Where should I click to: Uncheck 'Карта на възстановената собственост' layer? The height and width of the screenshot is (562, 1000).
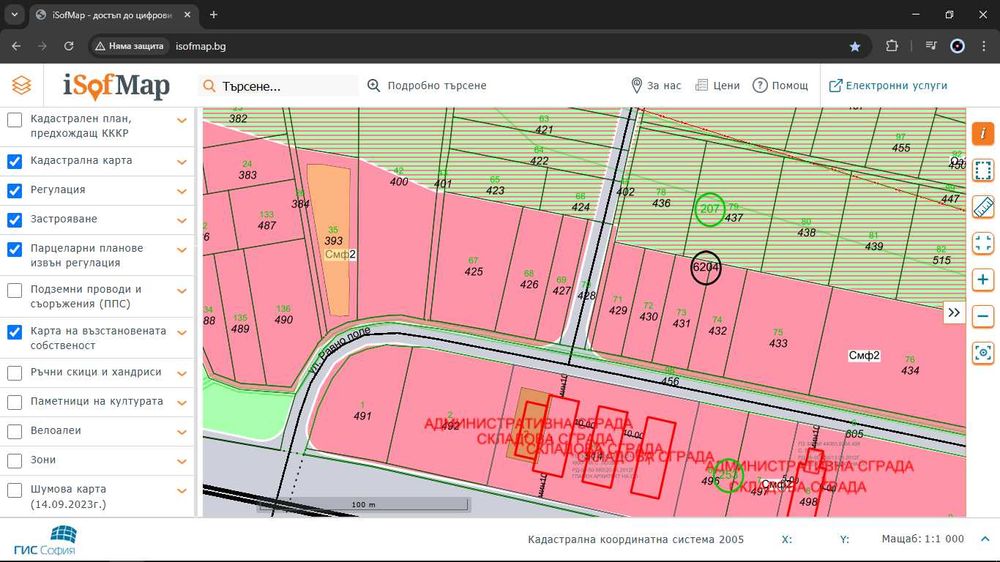pyautogui.click(x=14, y=332)
